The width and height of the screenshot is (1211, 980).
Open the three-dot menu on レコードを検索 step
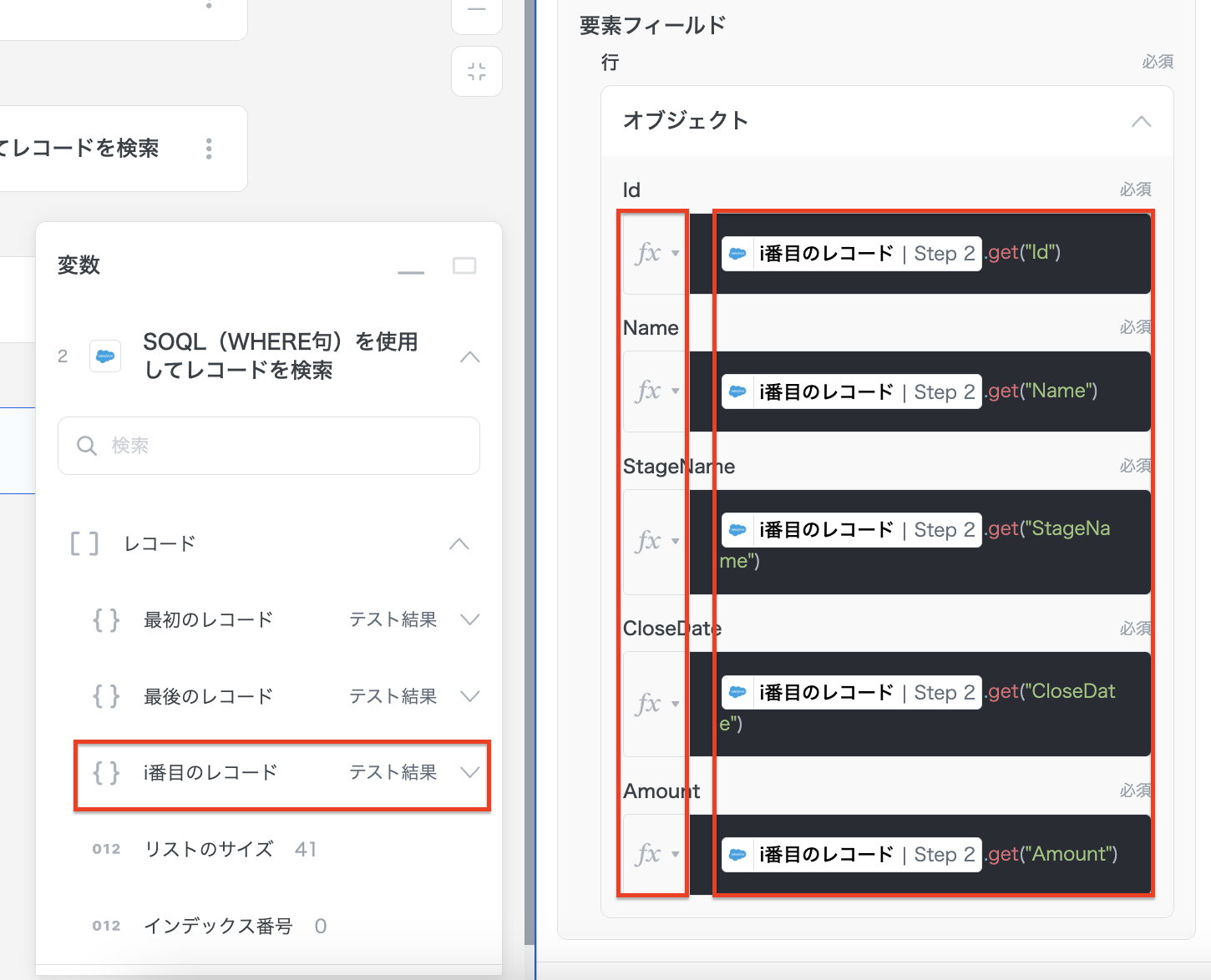tap(209, 149)
